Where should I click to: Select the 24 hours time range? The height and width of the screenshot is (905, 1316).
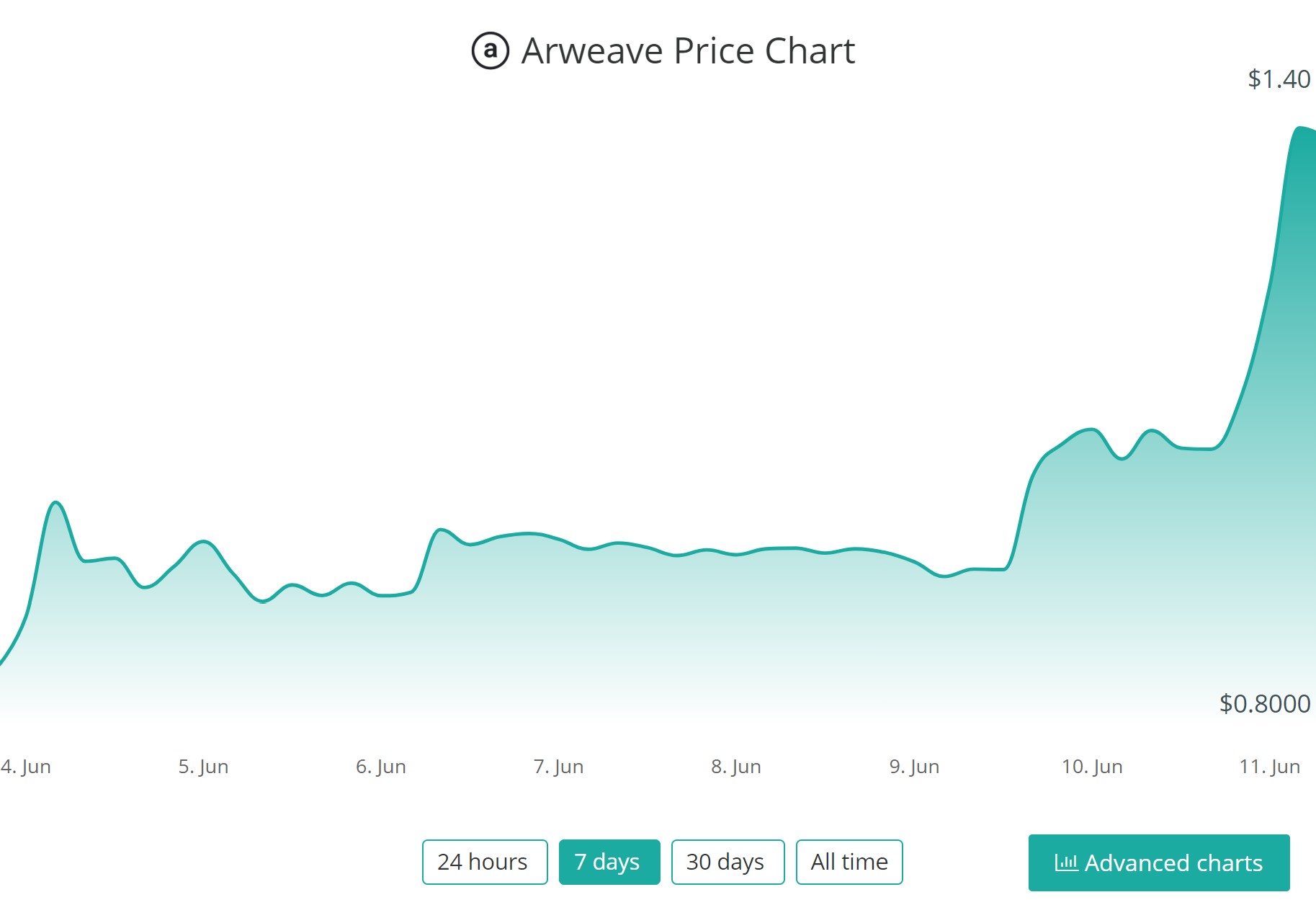484,862
